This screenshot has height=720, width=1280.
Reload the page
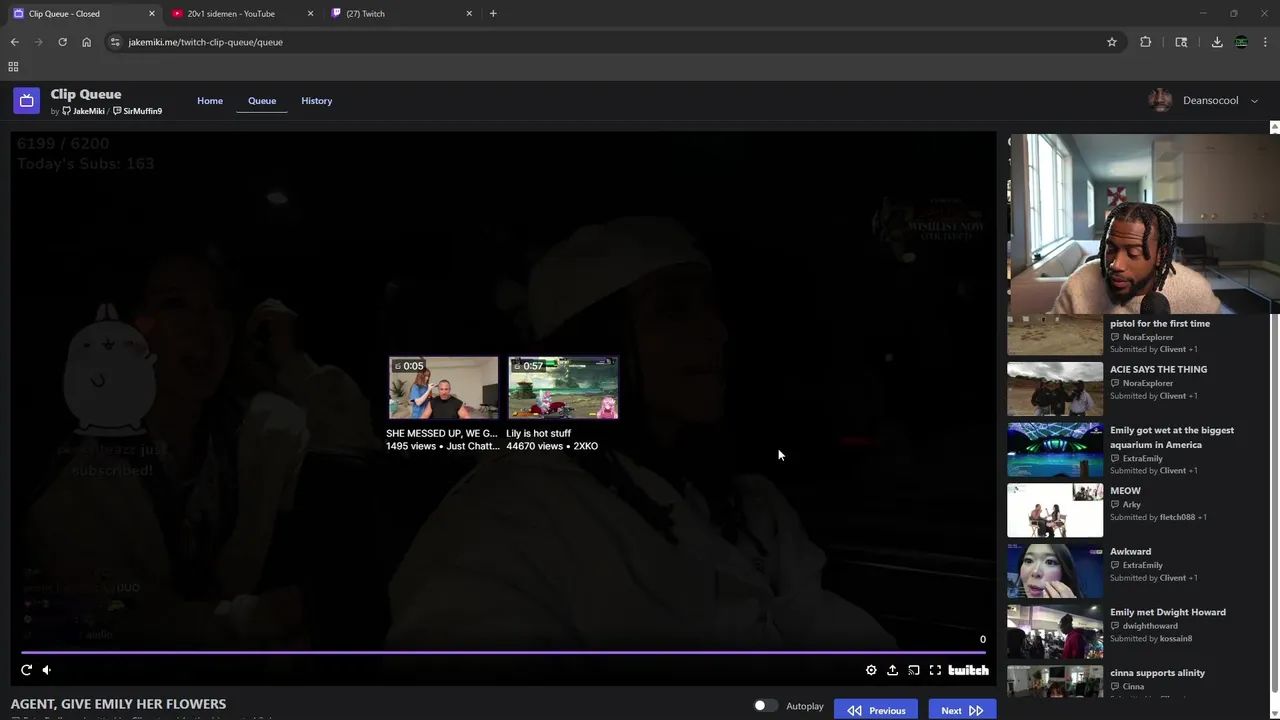(x=62, y=42)
